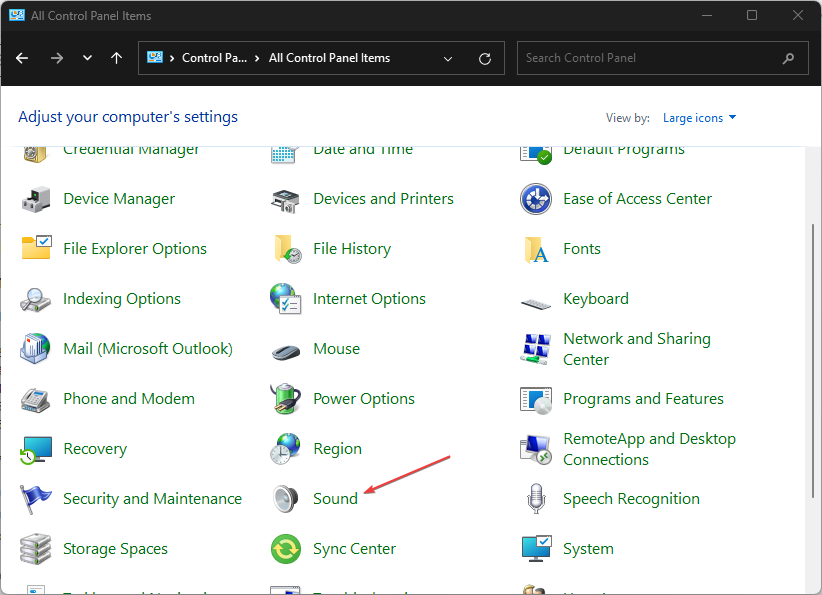Open the Sound control panel icon
Screen dimensions: 822x595
pos(286,499)
